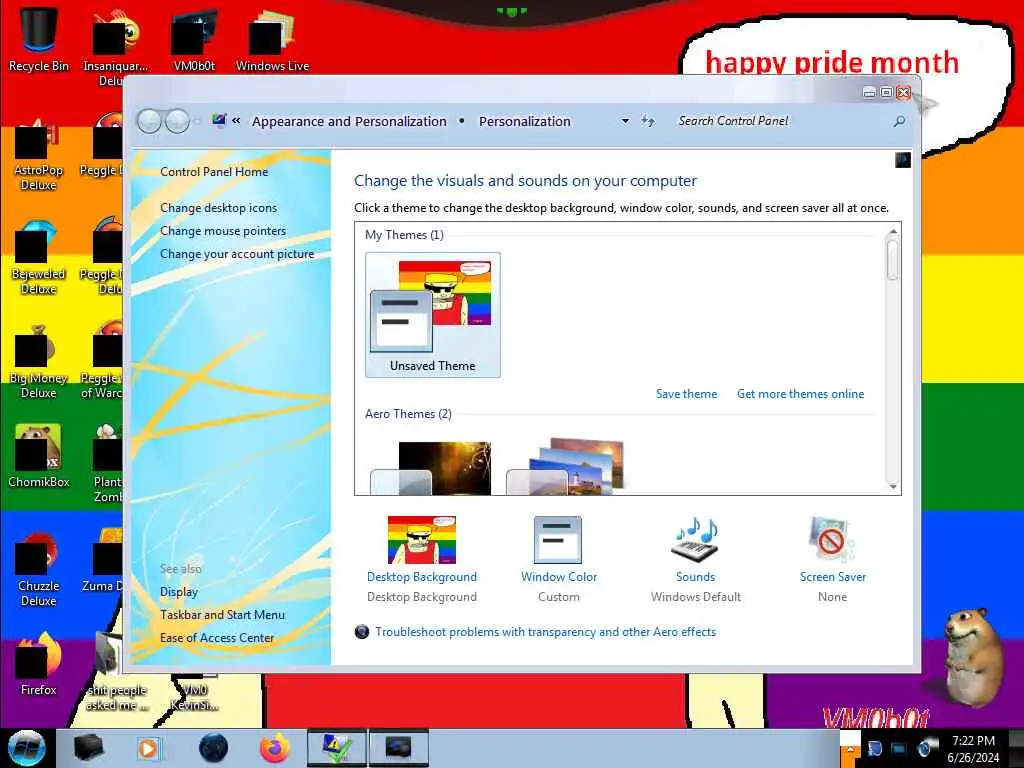Click the Sounds icon with music notes
The image size is (1024, 768).
[696, 540]
